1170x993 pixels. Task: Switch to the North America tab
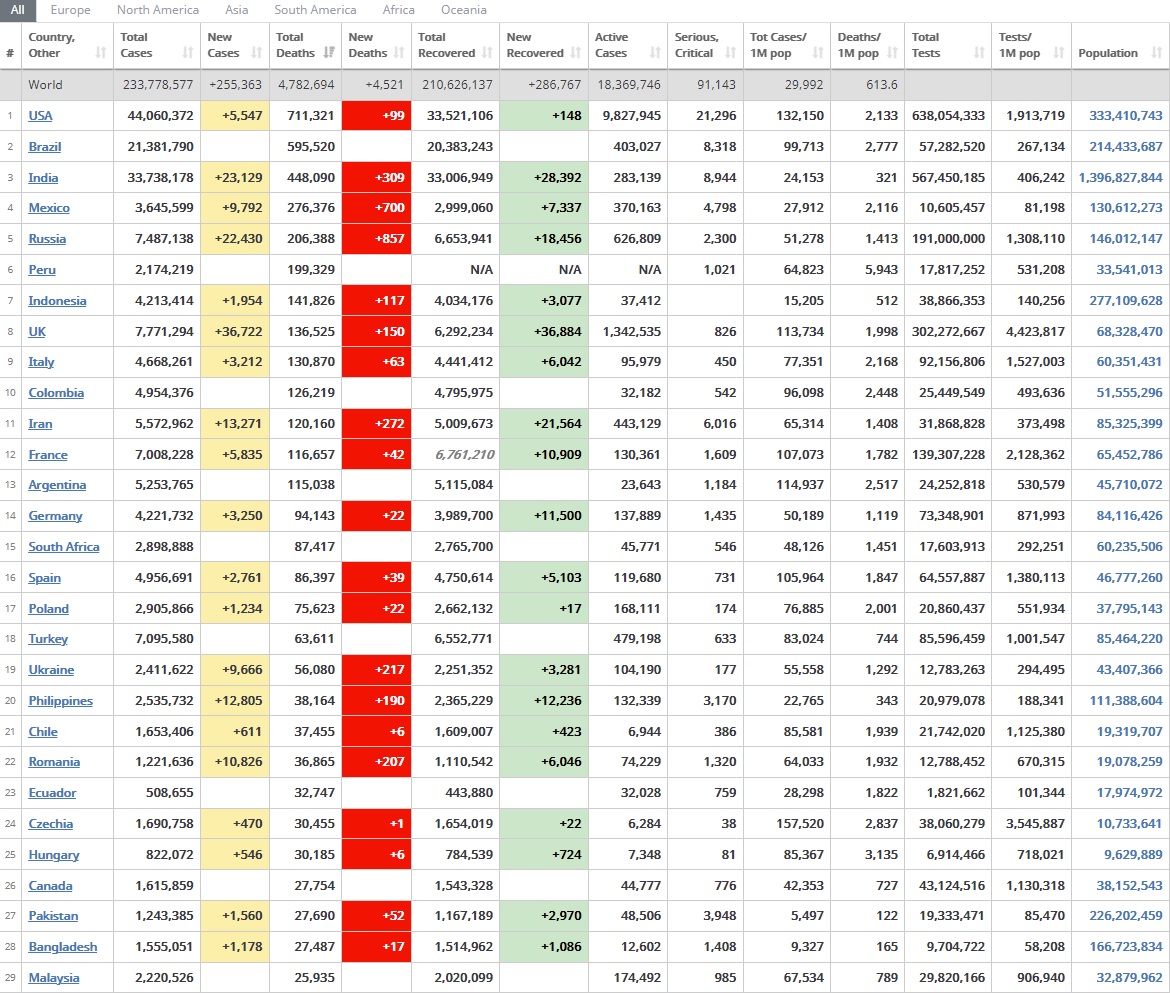coord(157,10)
